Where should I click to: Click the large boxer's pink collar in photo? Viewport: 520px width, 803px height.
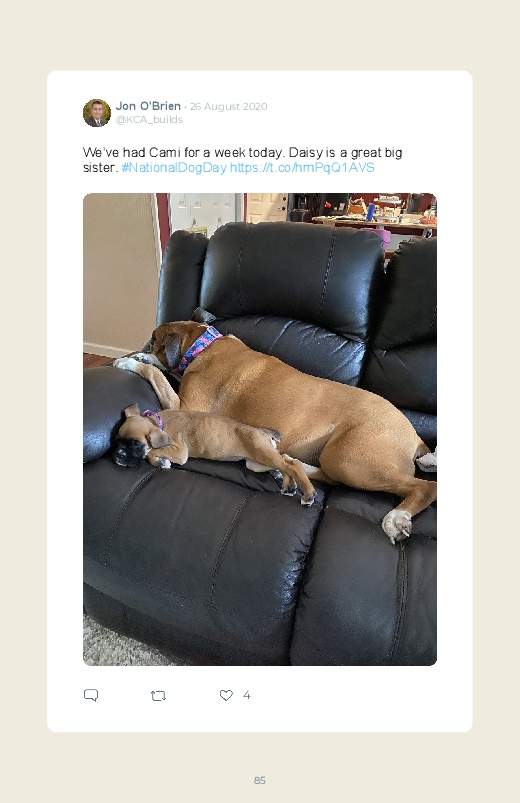[x=199, y=349]
